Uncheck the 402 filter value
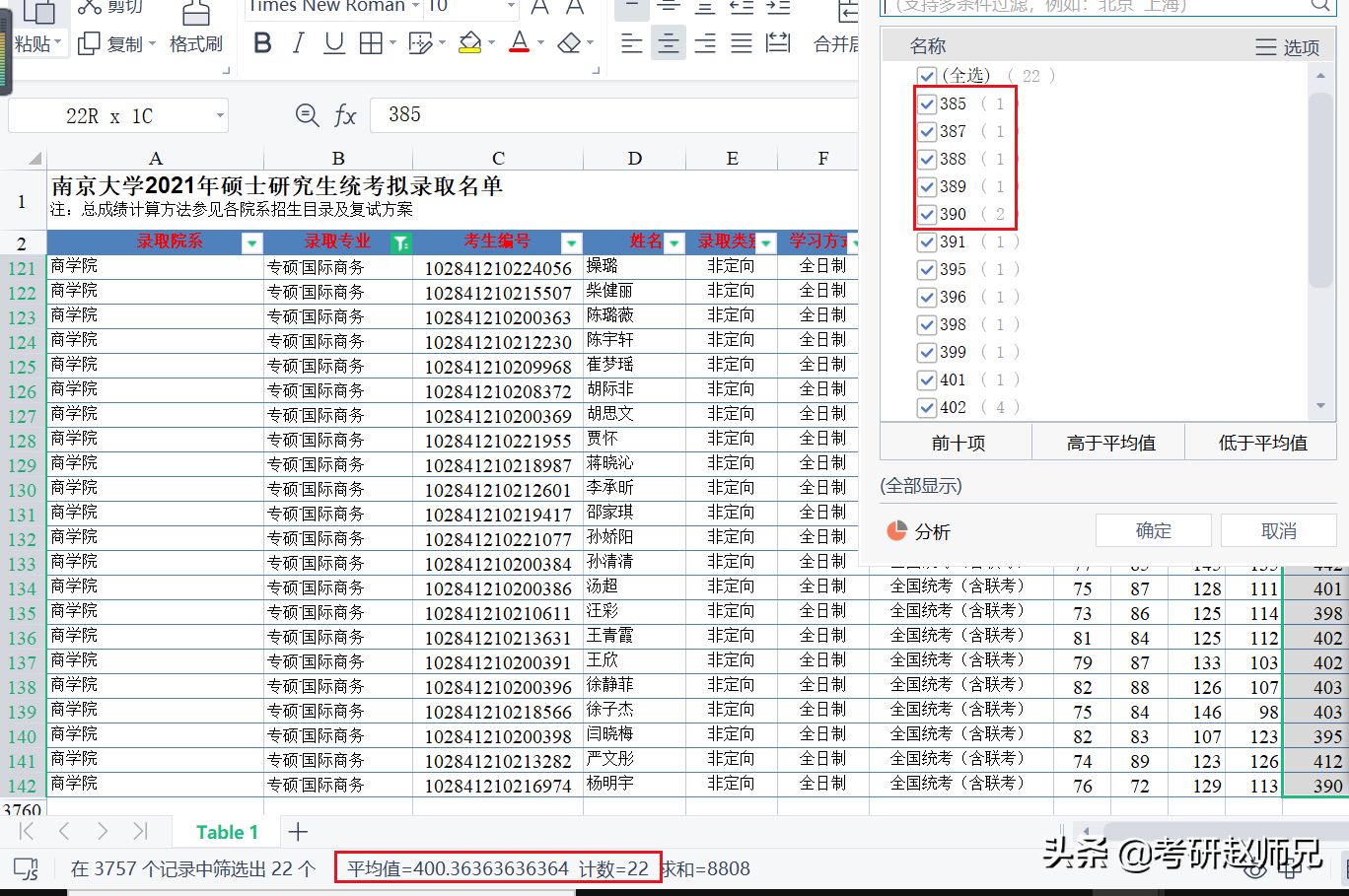The height and width of the screenshot is (896, 1349). (x=927, y=407)
